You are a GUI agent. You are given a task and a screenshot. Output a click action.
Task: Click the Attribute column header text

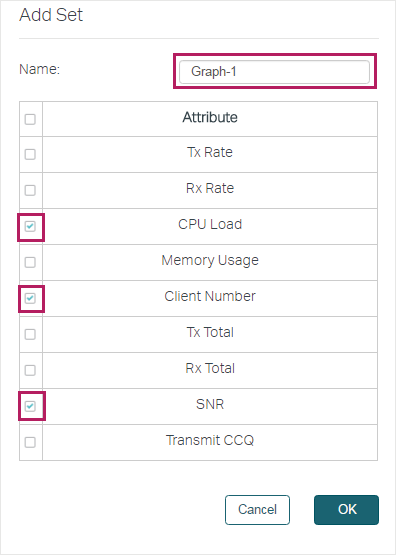pos(210,117)
